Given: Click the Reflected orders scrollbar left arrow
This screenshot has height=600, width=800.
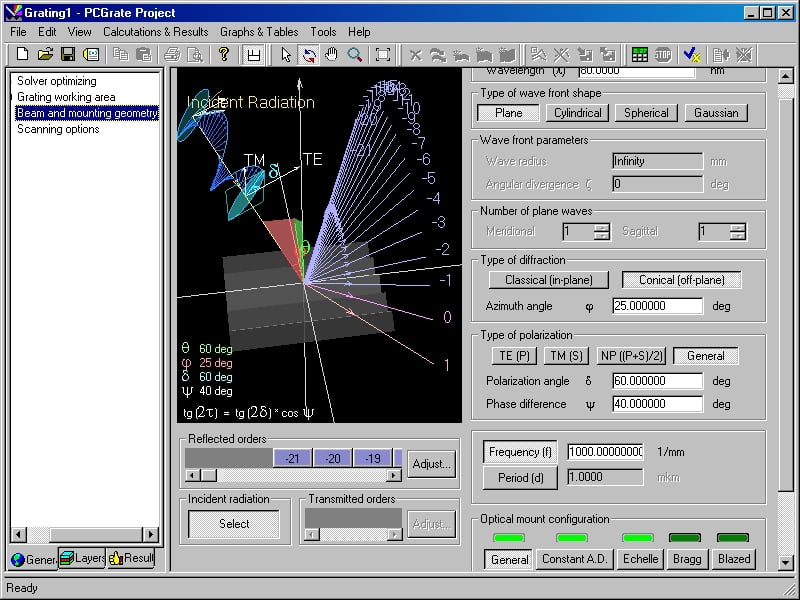Looking at the screenshot, I should (192, 476).
